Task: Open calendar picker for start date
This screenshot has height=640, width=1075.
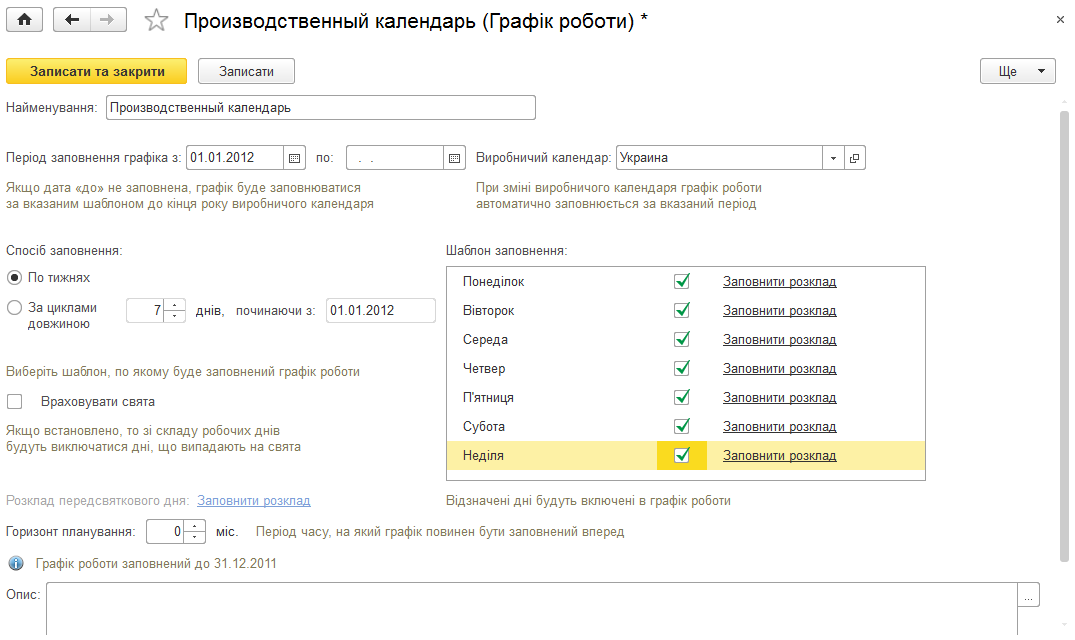Action: coord(294,158)
